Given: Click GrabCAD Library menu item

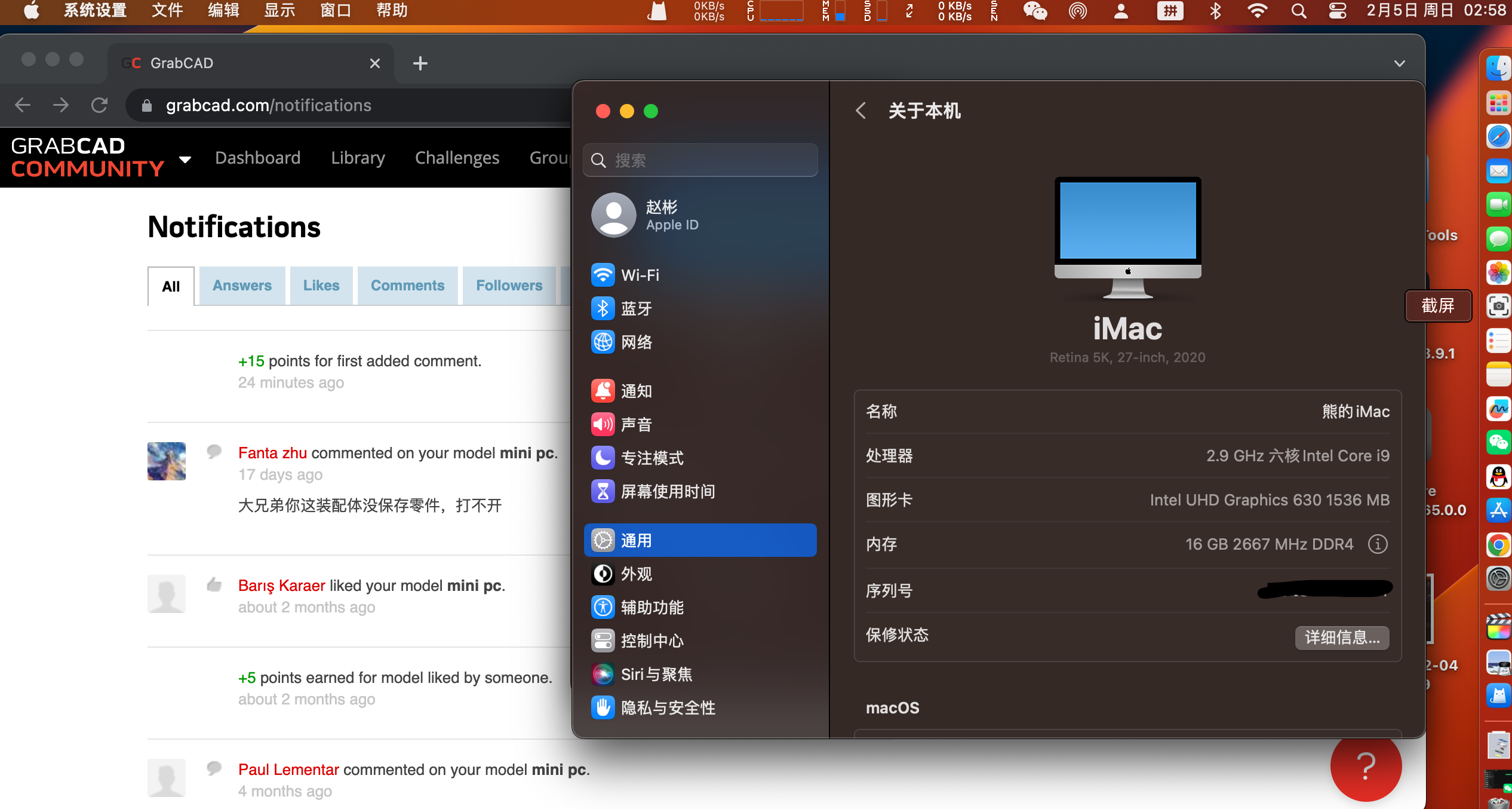Looking at the screenshot, I should tap(358, 156).
